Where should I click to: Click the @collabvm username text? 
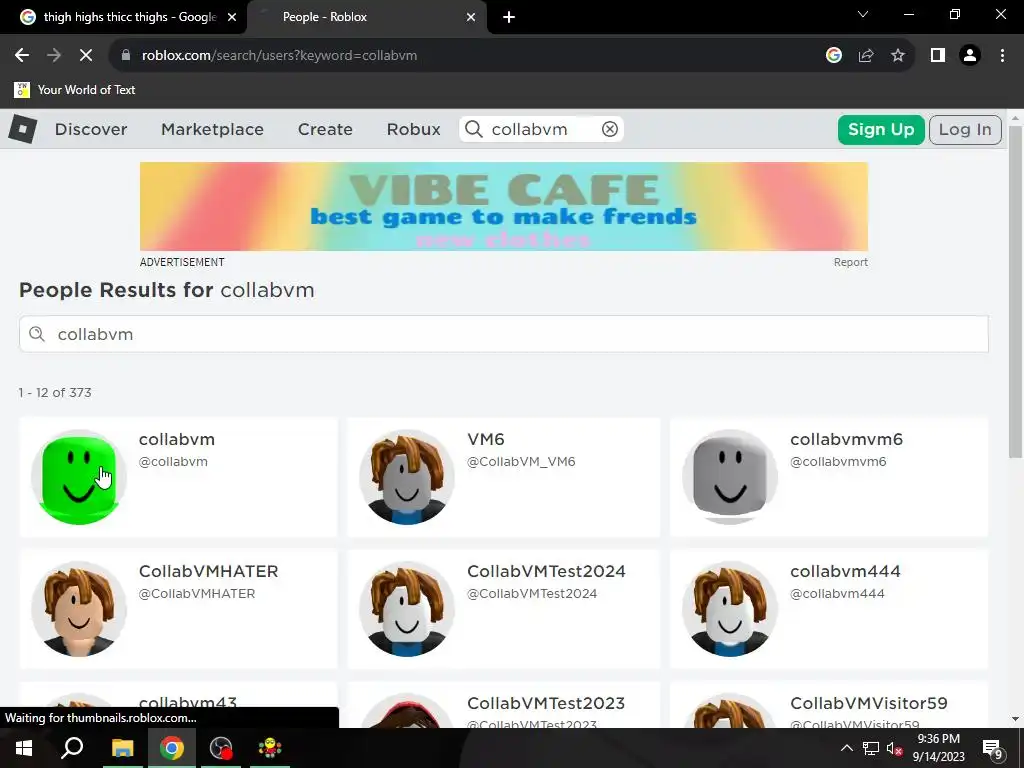click(173, 462)
